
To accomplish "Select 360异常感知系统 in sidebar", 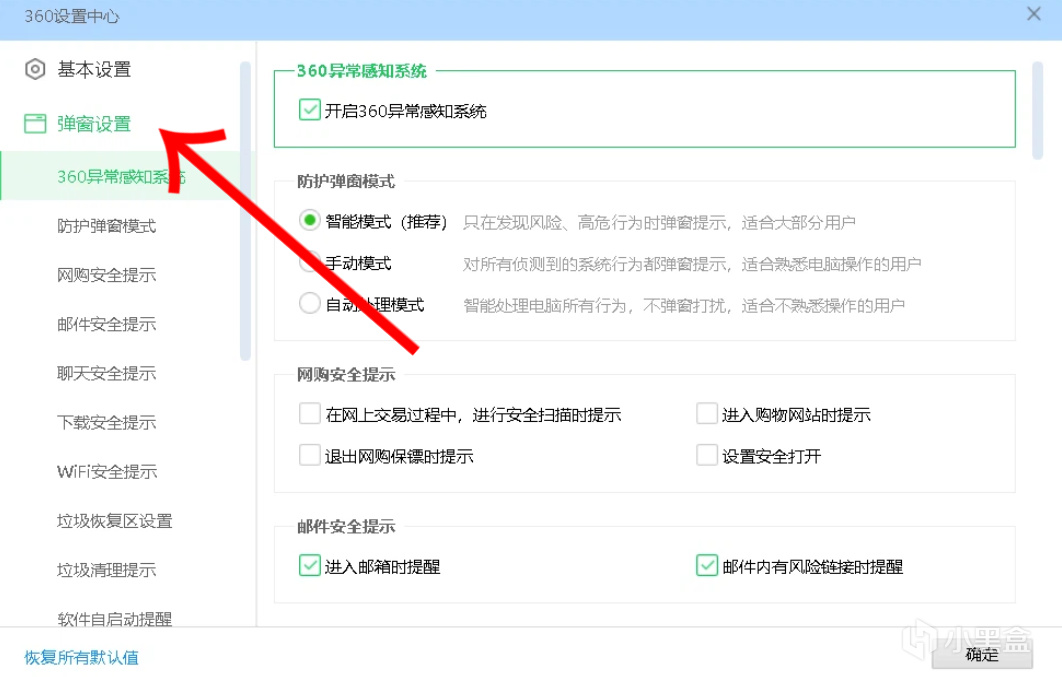I will pyautogui.click(x=121, y=177).
